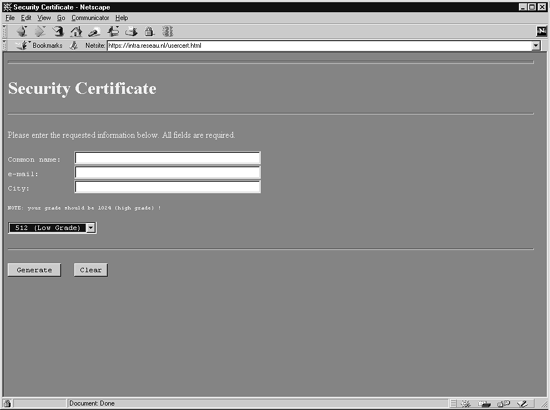Focus the Common name text field

point(168,158)
